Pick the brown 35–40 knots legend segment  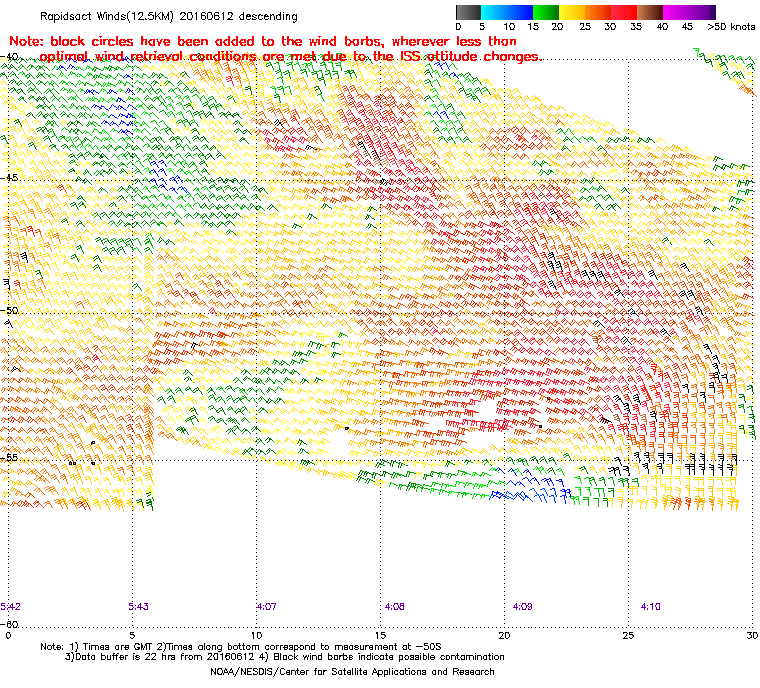tap(650, 12)
